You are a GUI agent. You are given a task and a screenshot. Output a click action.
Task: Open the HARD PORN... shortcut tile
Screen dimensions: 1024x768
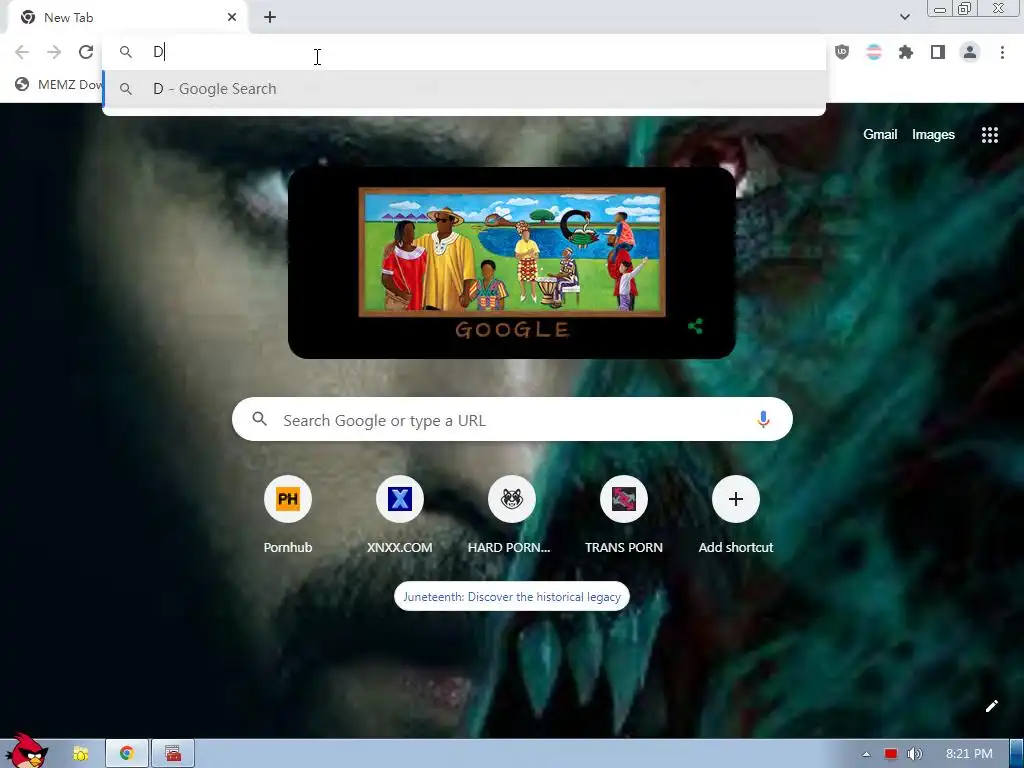coord(511,515)
